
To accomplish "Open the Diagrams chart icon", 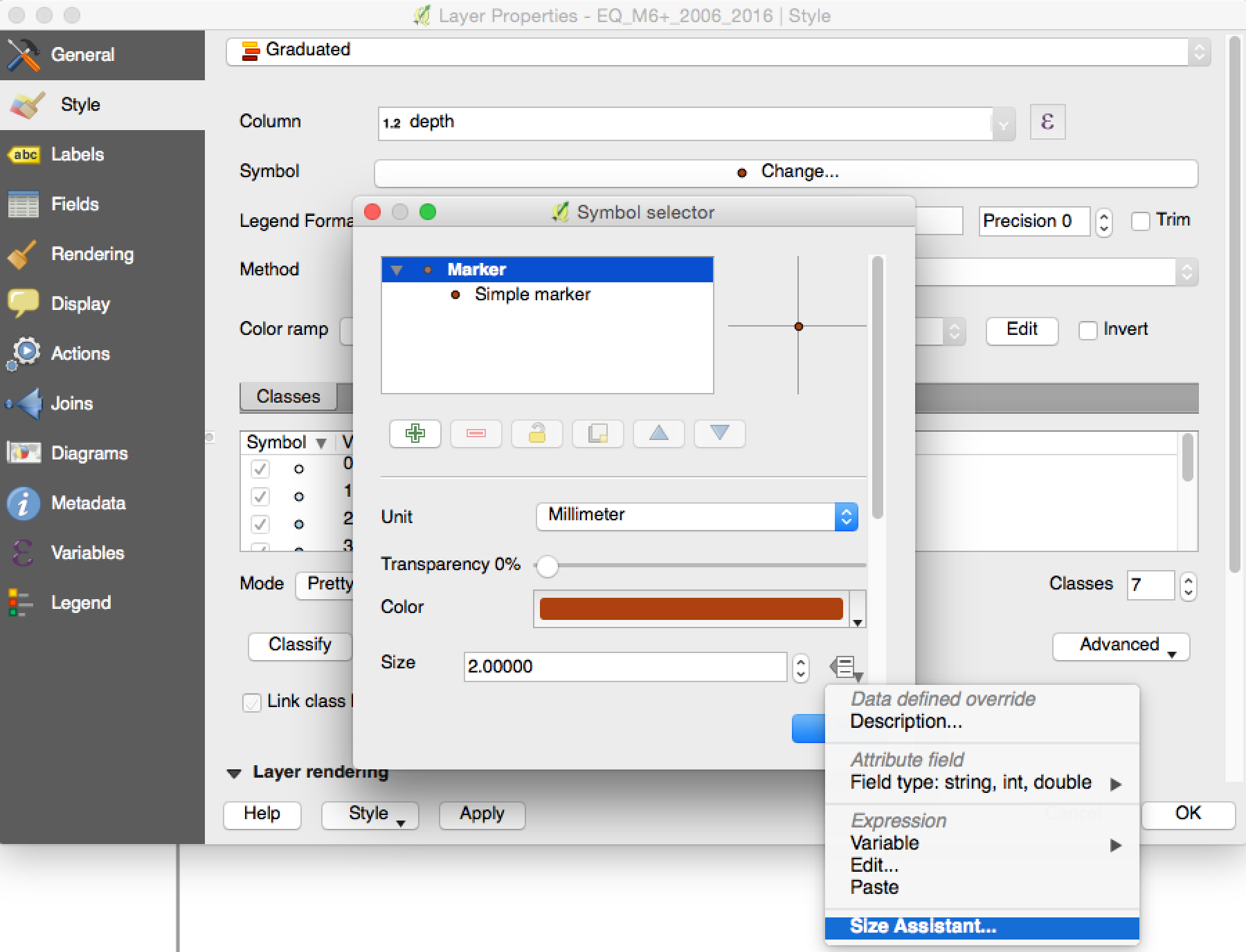I will [24, 453].
